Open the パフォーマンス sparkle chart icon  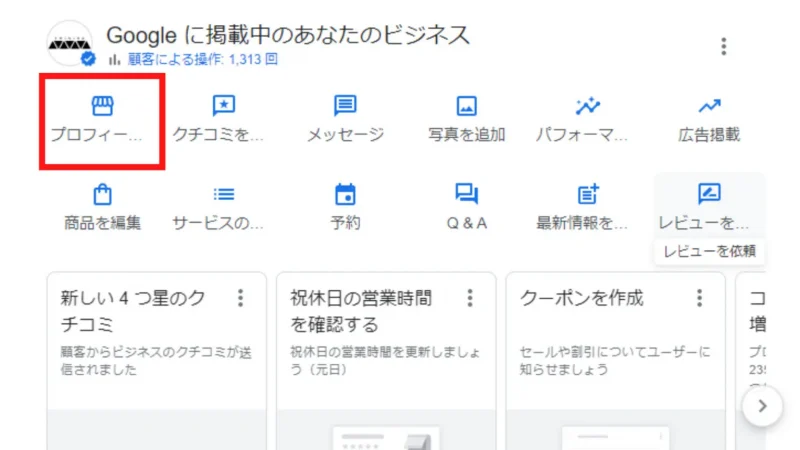pos(587,106)
